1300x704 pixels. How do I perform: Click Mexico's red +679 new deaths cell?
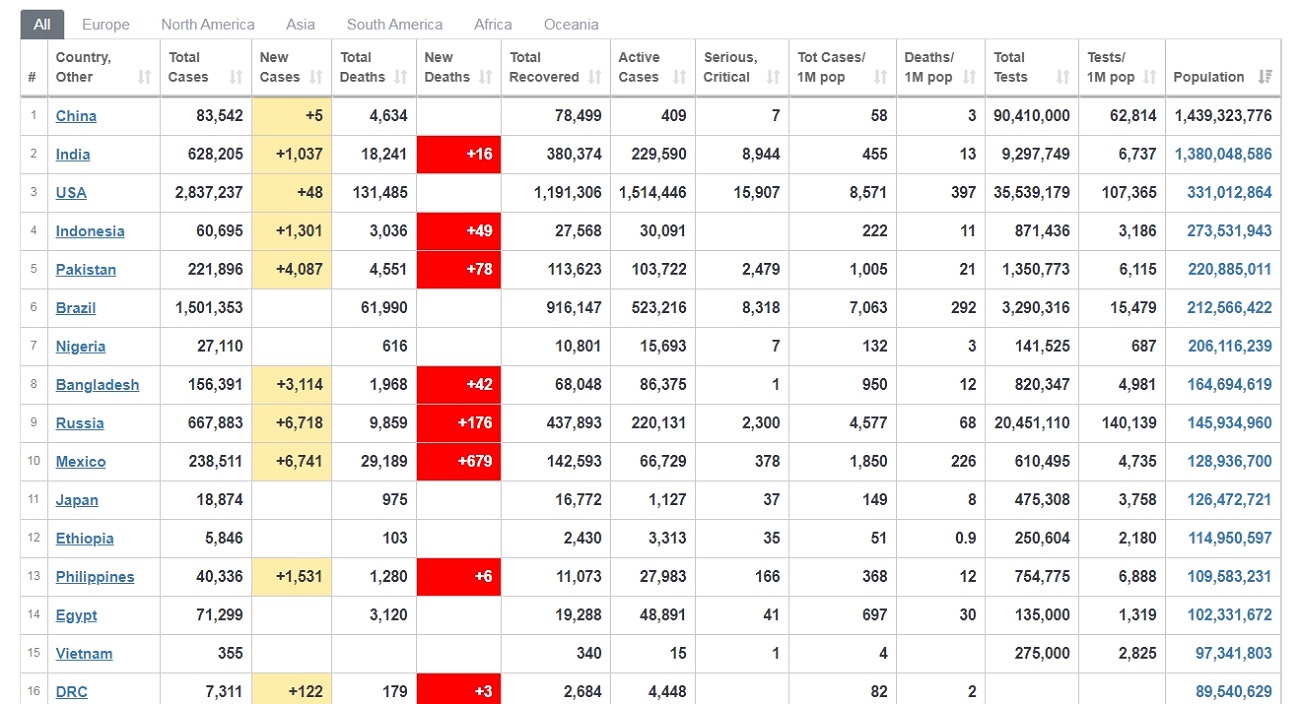click(x=459, y=462)
